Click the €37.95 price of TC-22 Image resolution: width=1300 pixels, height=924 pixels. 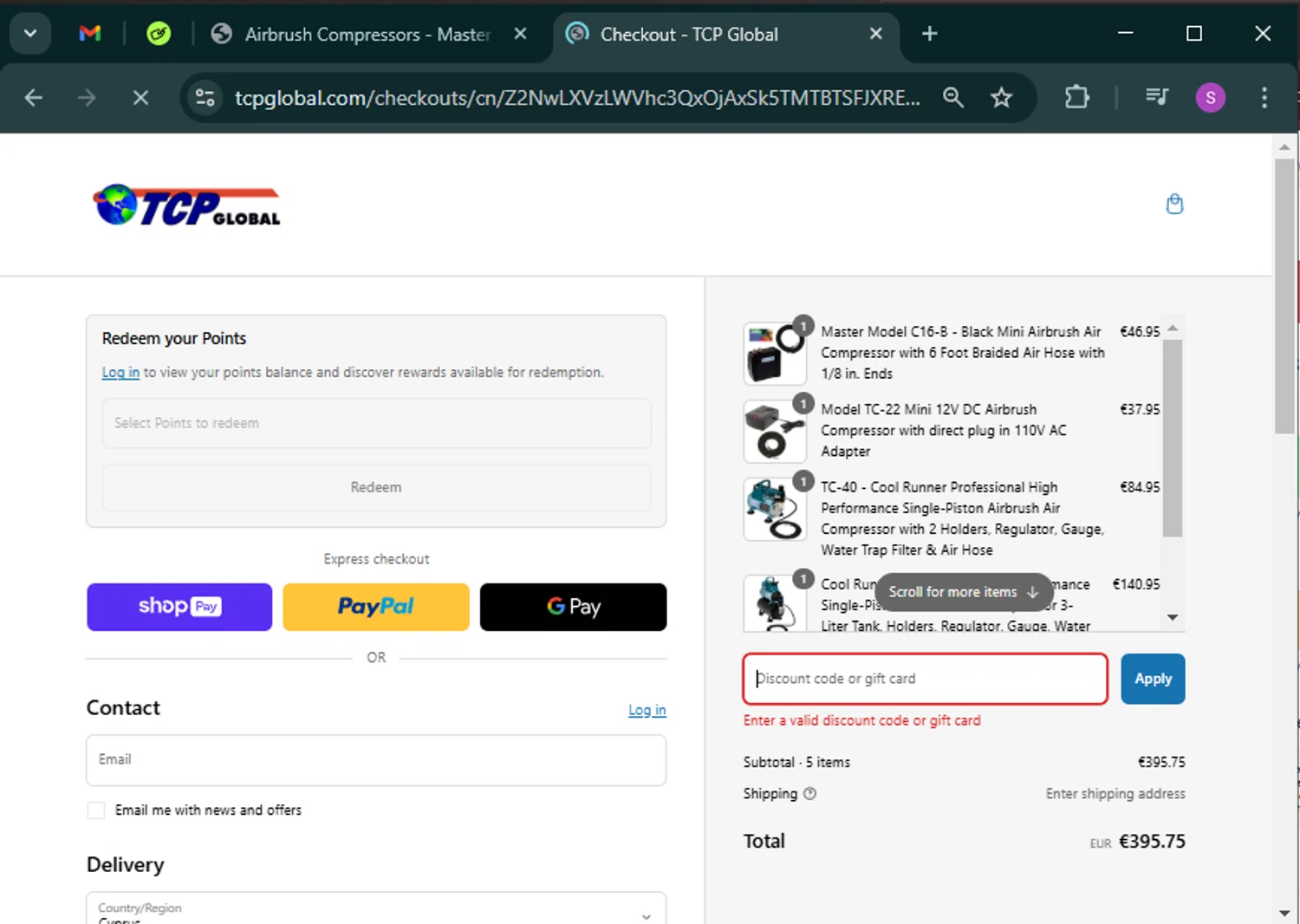pos(1140,409)
